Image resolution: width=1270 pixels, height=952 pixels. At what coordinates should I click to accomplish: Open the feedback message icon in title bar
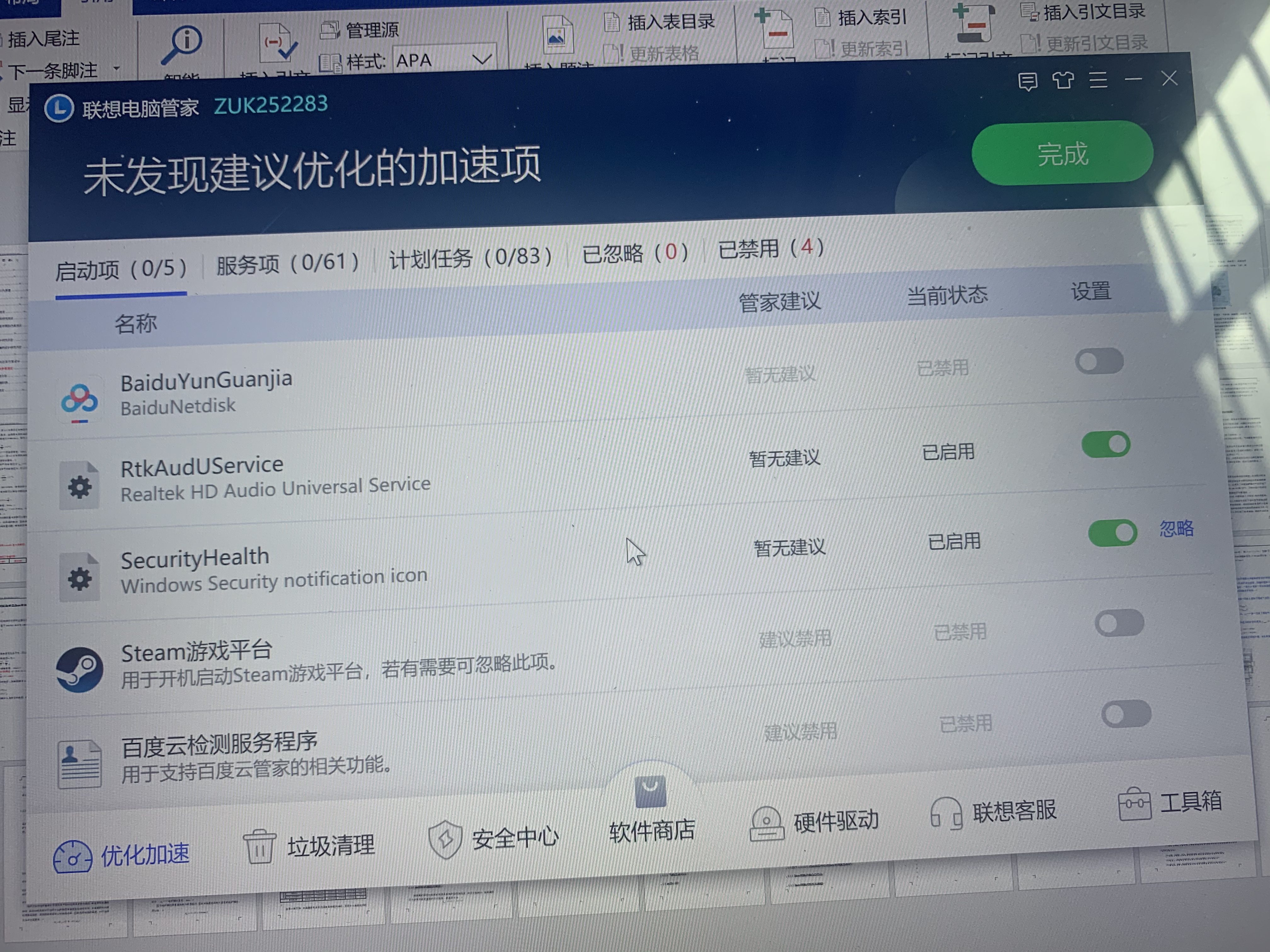[1027, 82]
